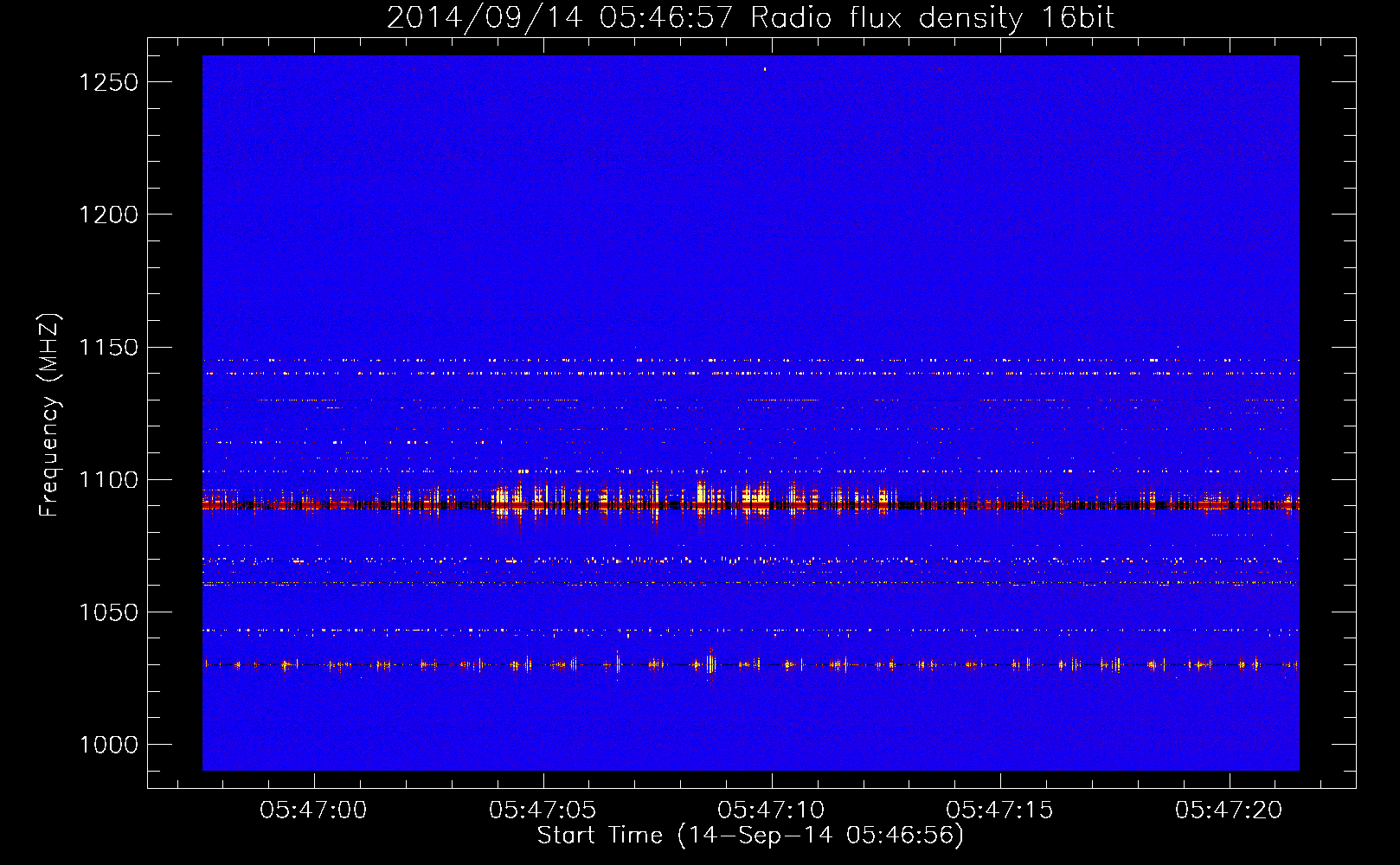Click the 1250 frequency tick label
This screenshot has height=865, width=1400.
point(108,82)
